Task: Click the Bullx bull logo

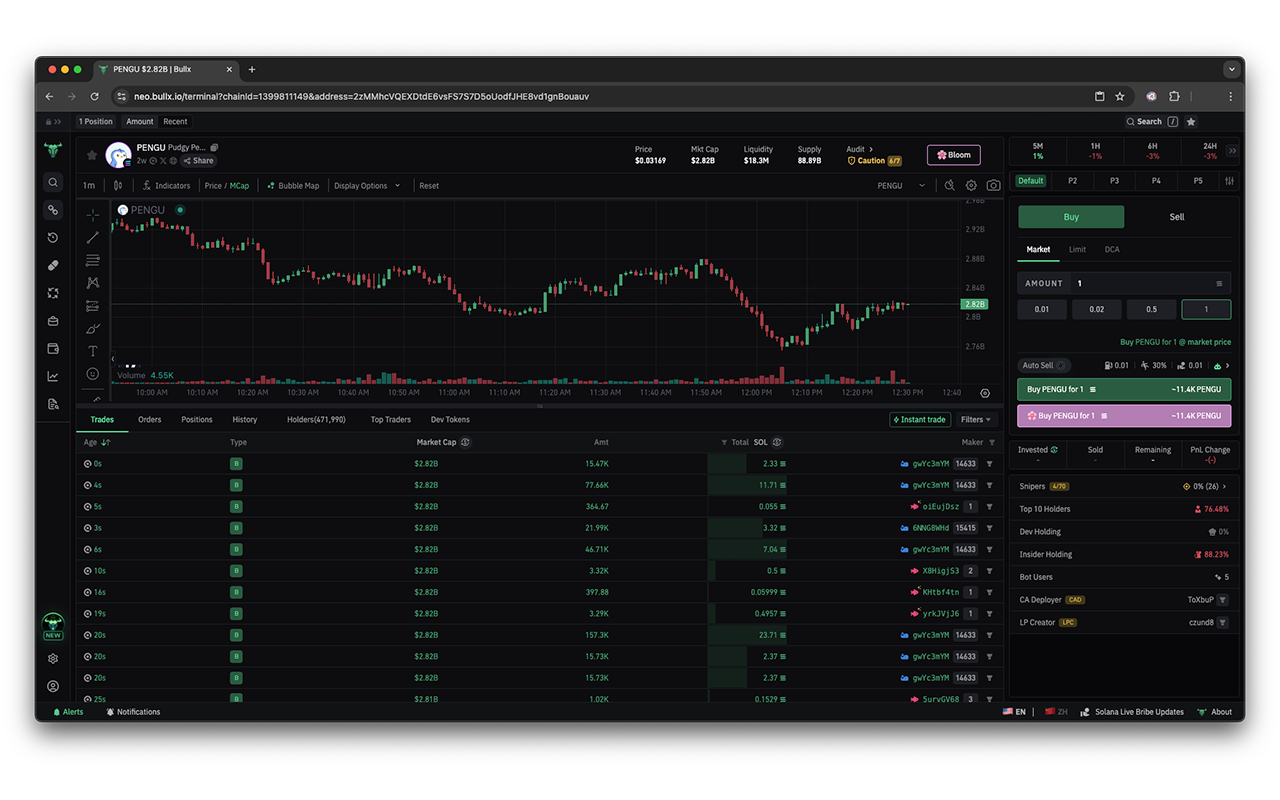Action: tap(53, 150)
